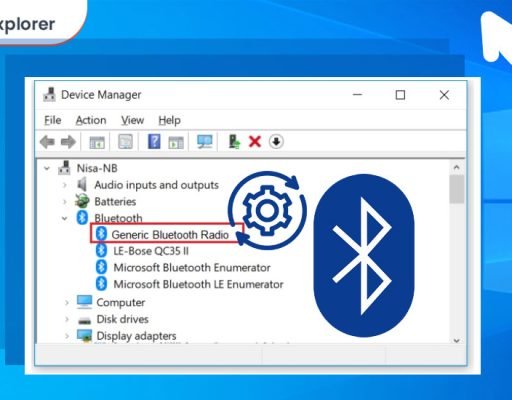
Task: Click the computer icon beside Nisa-NB
Action: (x=64, y=168)
